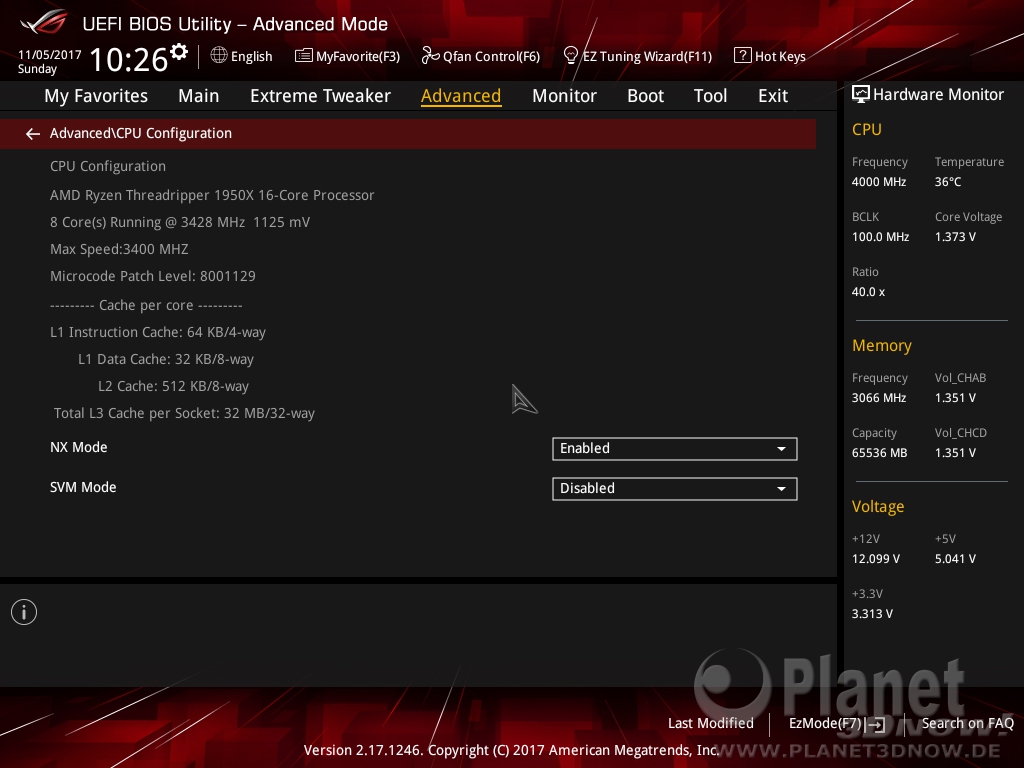Switch to the Extreme Tweaker tab
Image resolution: width=1024 pixels, height=768 pixels.
point(320,96)
